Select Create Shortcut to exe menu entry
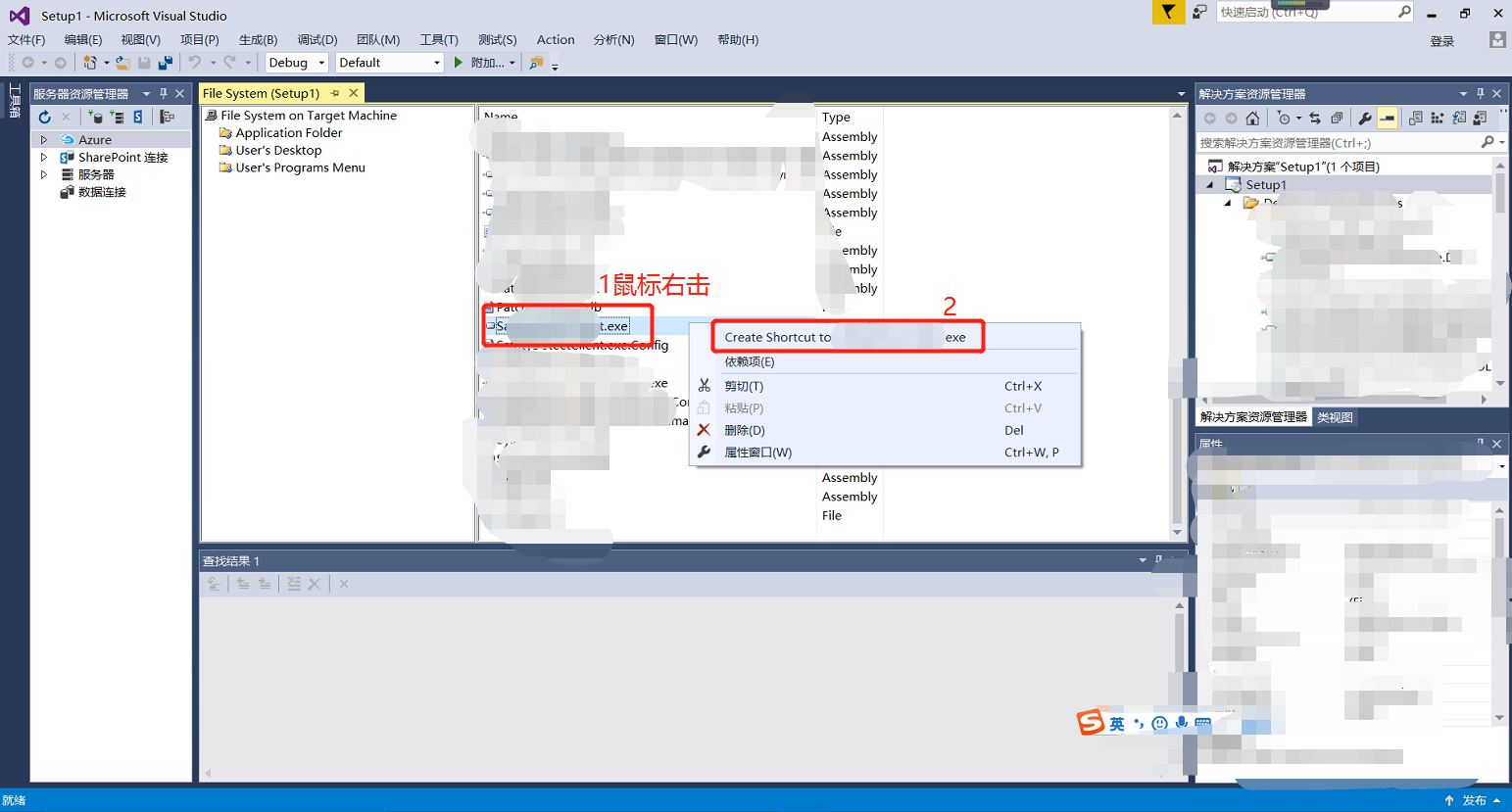The image size is (1512, 812). tap(847, 337)
